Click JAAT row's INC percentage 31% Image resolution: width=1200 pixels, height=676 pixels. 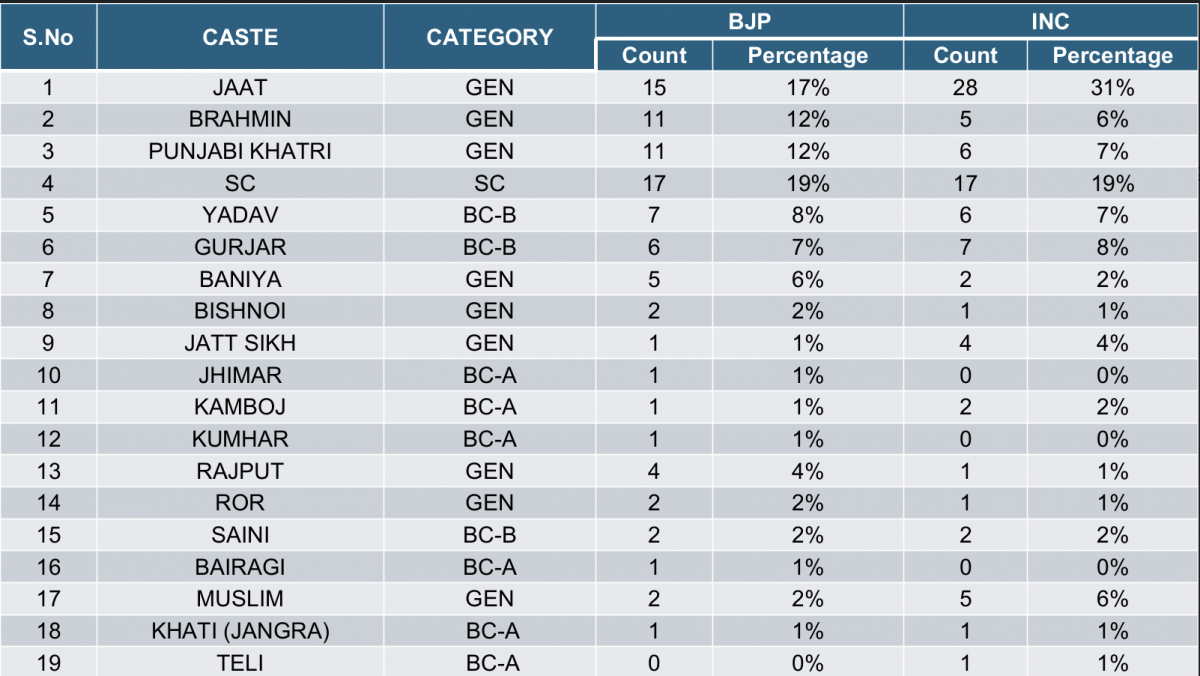pos(1112,87)
